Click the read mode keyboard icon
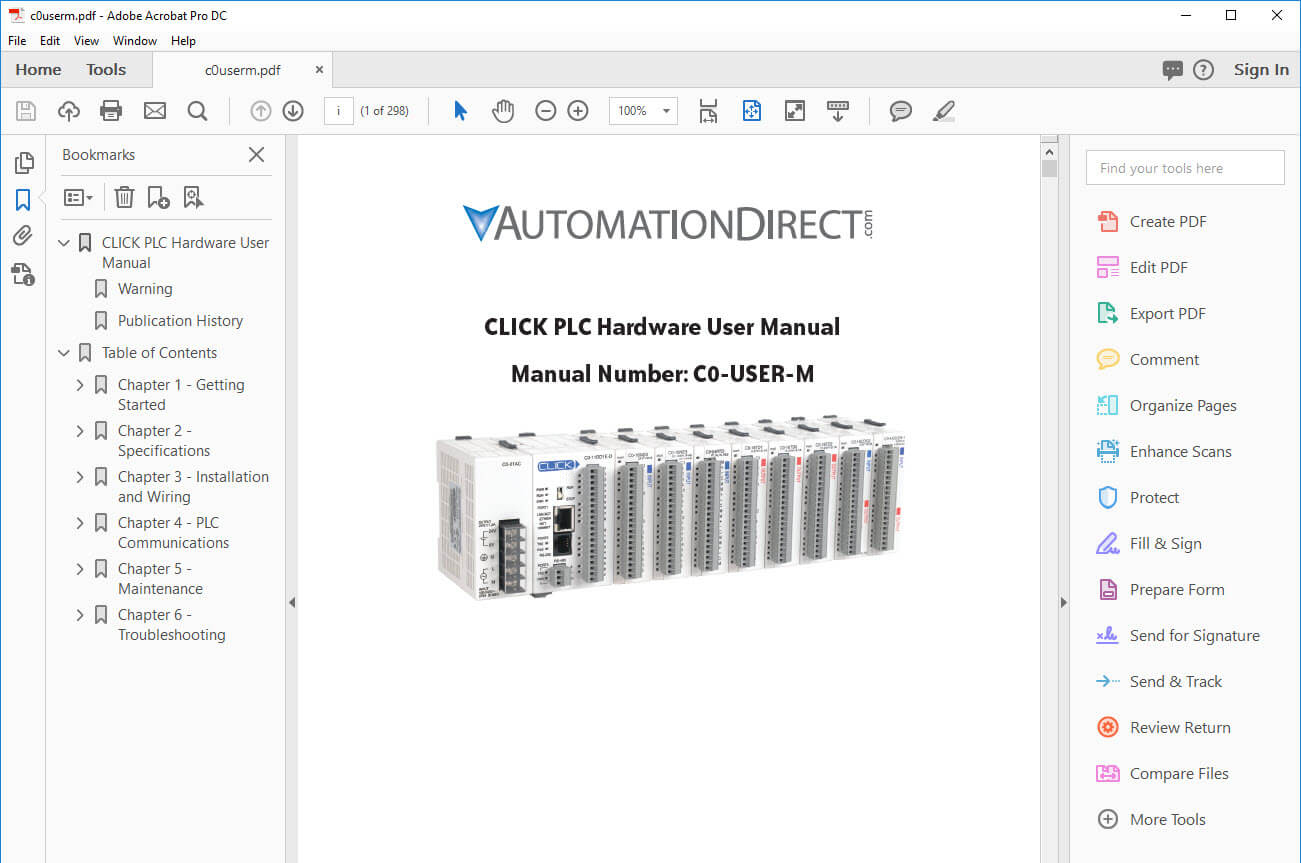This screenshot has width=1301, height=863. [838, 111]
